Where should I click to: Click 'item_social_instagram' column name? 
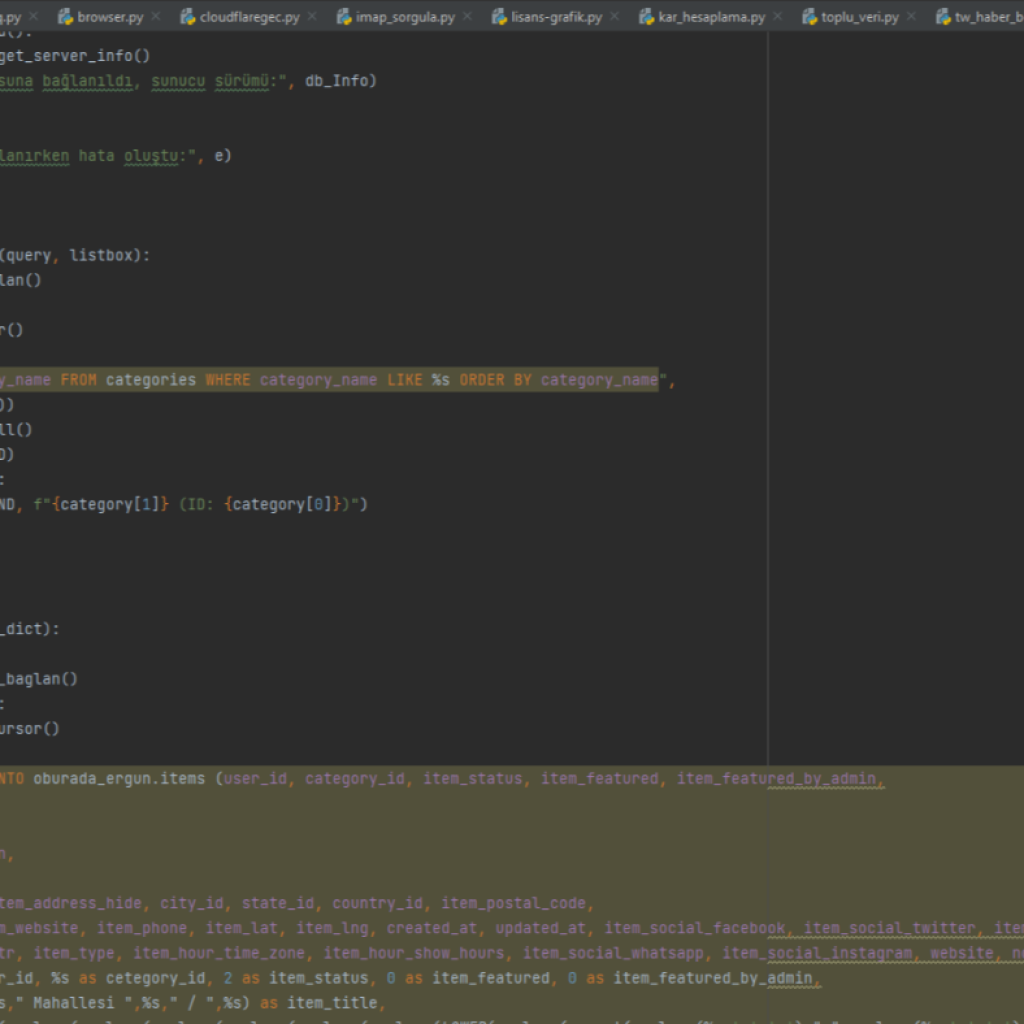pyautogui.click(x=817, y=953)
